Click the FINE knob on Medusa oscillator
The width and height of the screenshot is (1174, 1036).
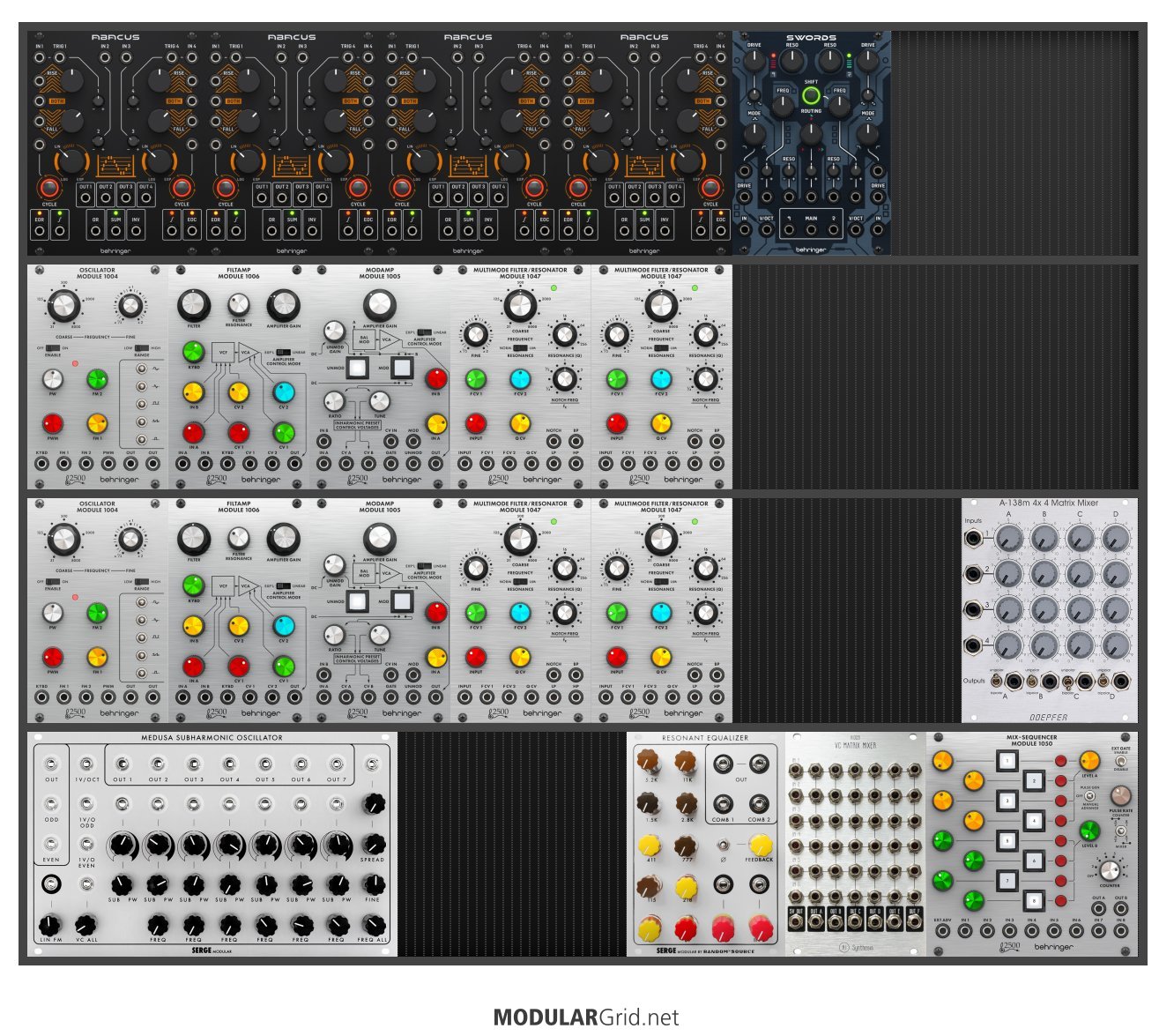tap(374, 883)
